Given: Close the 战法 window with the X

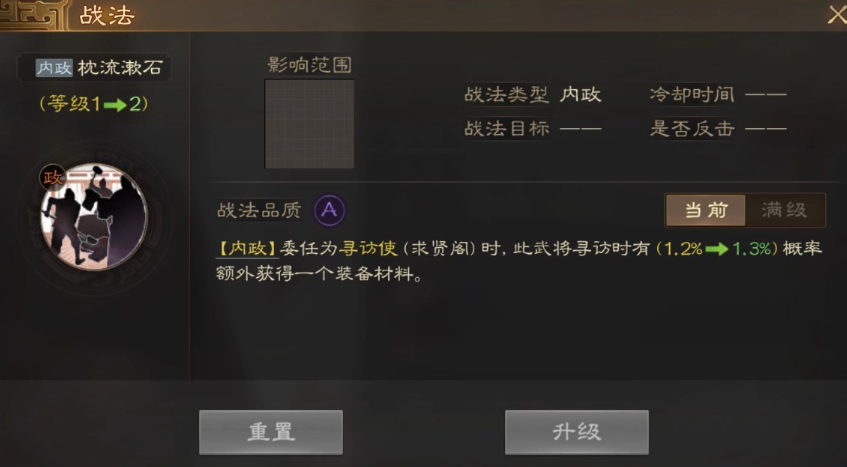Looking at the screenshot, I should coord(837,15).
